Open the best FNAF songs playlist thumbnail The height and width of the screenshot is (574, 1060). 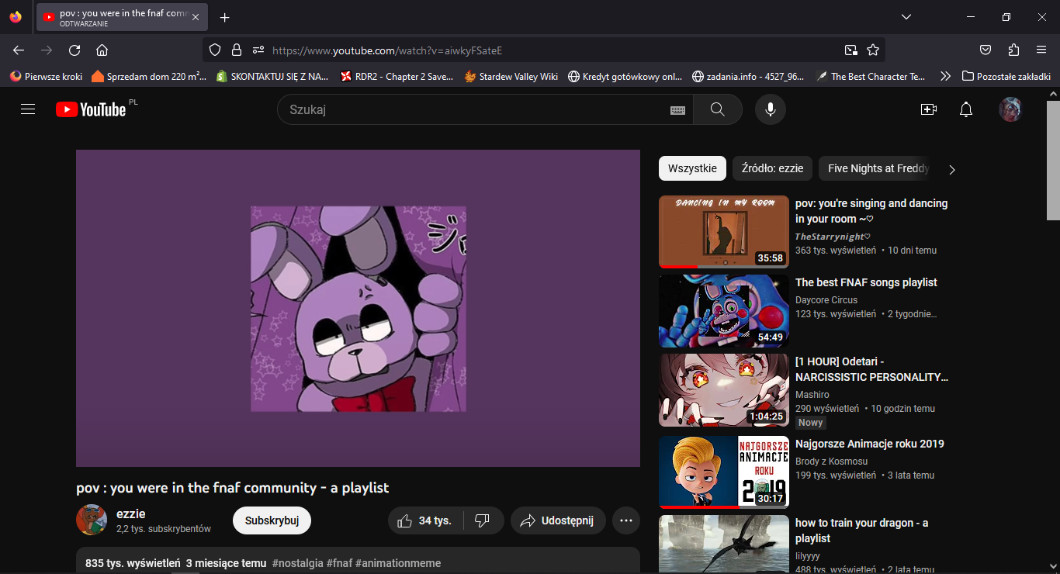click(724, 311)
